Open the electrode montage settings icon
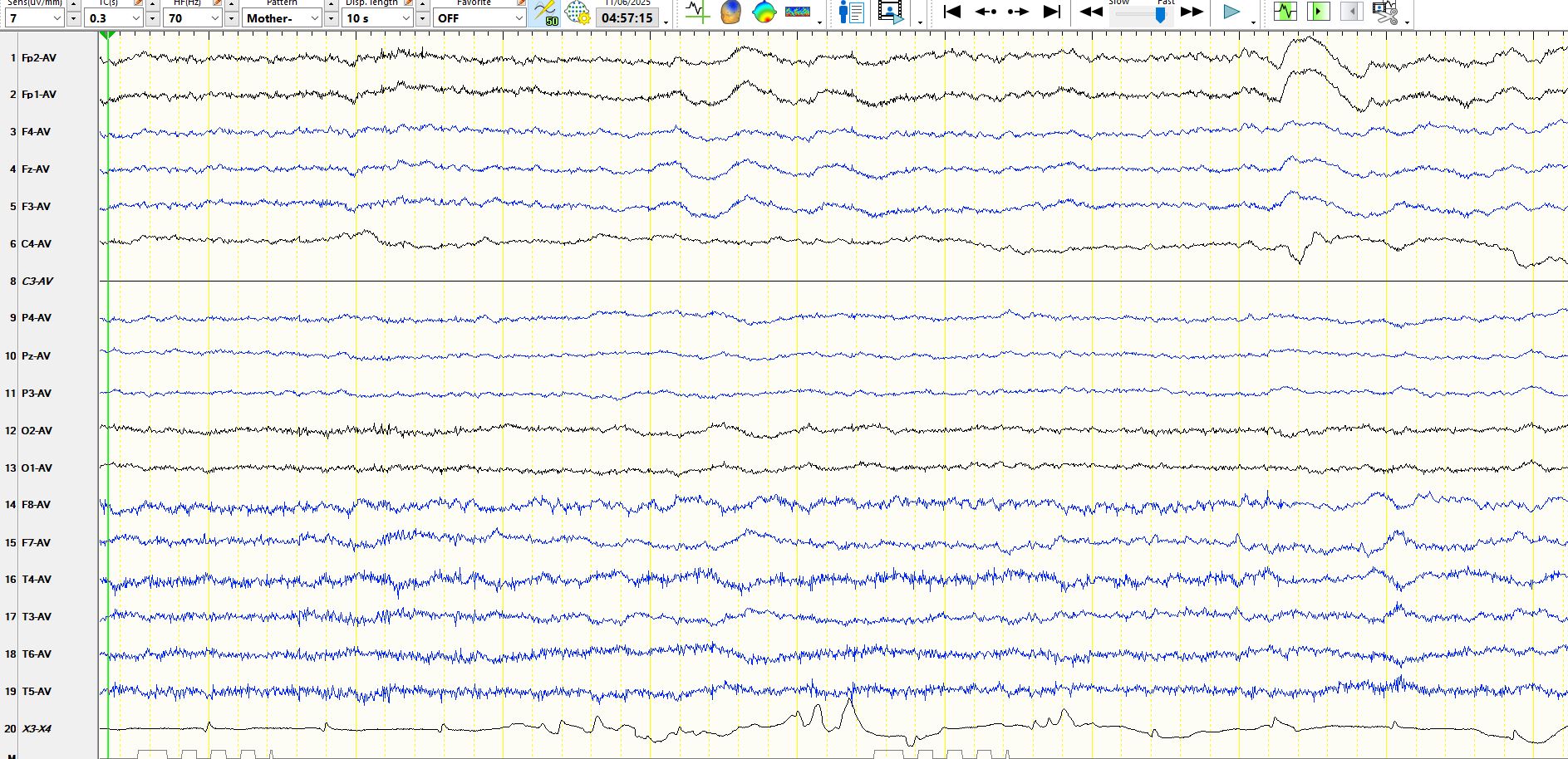This screenshot has width=1568, height=759. [577, 12]
